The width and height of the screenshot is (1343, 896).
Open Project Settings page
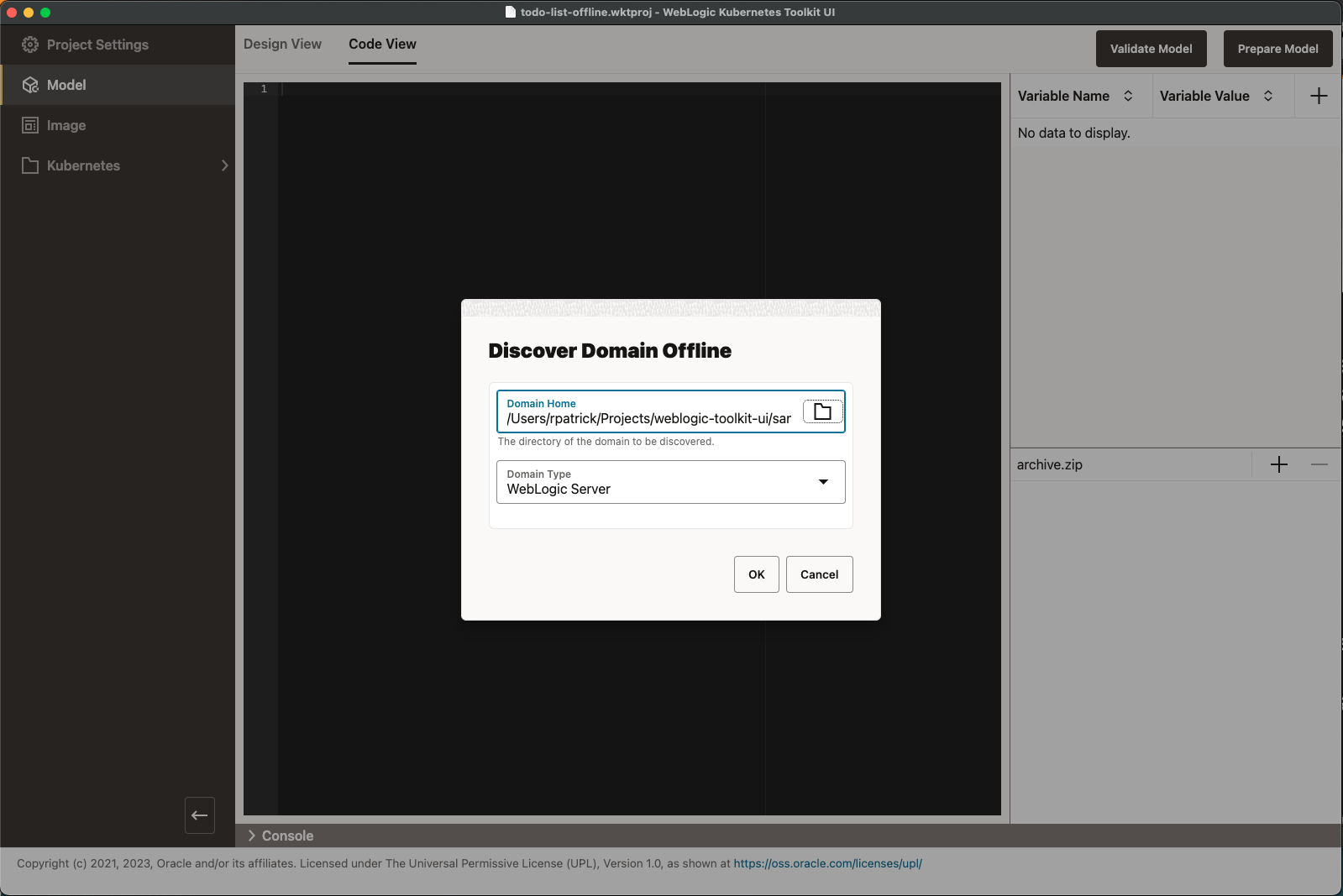[118, 45]
